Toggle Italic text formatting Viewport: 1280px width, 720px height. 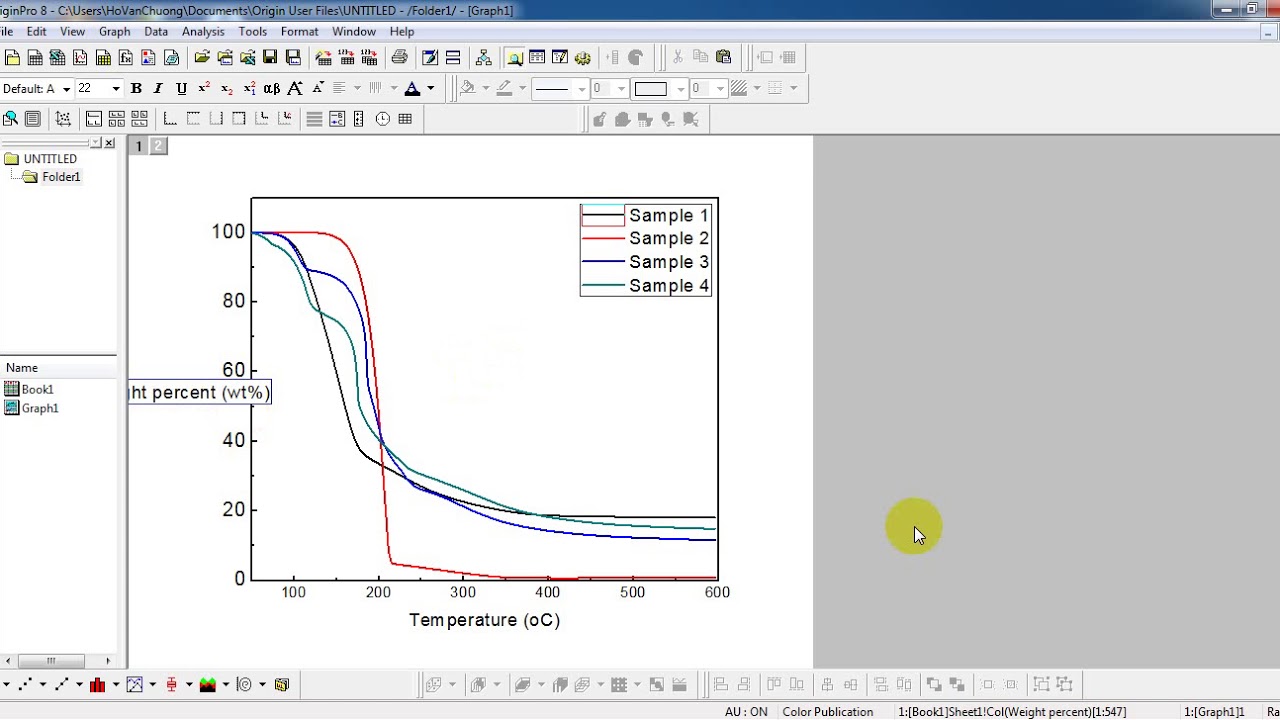(158, 89)
